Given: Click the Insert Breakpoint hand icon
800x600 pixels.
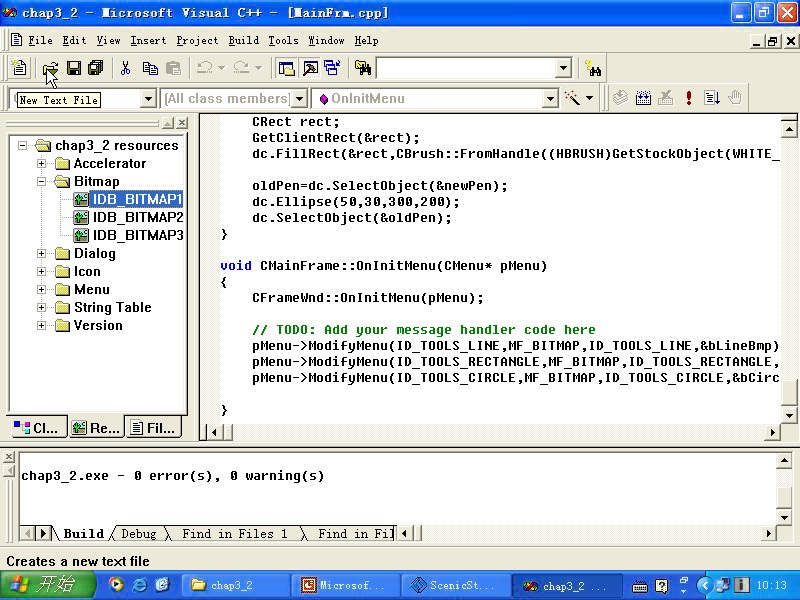Looking at the screenshot, I should coord(735,97).
